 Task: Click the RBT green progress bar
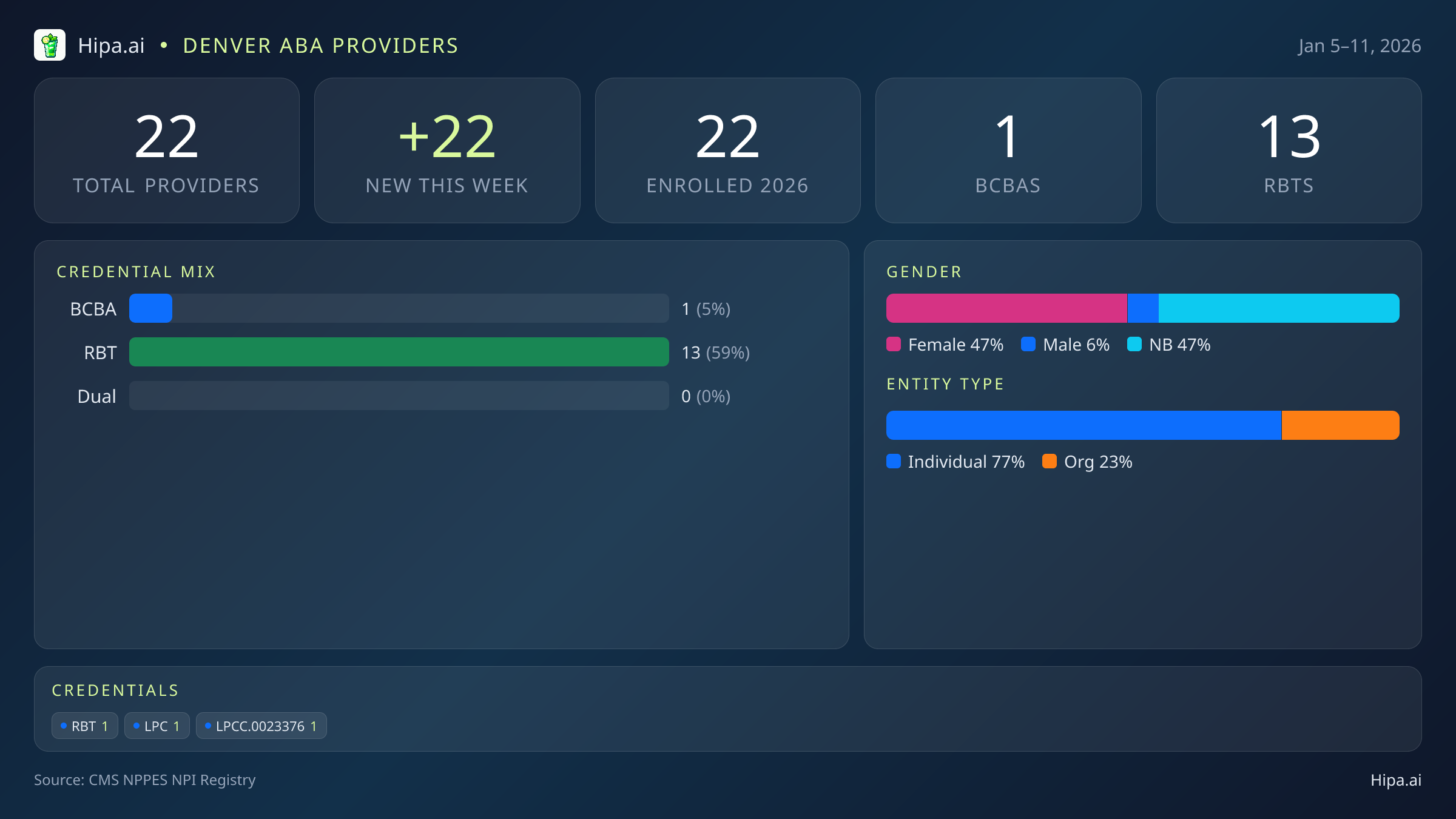(x=399, y=352)
